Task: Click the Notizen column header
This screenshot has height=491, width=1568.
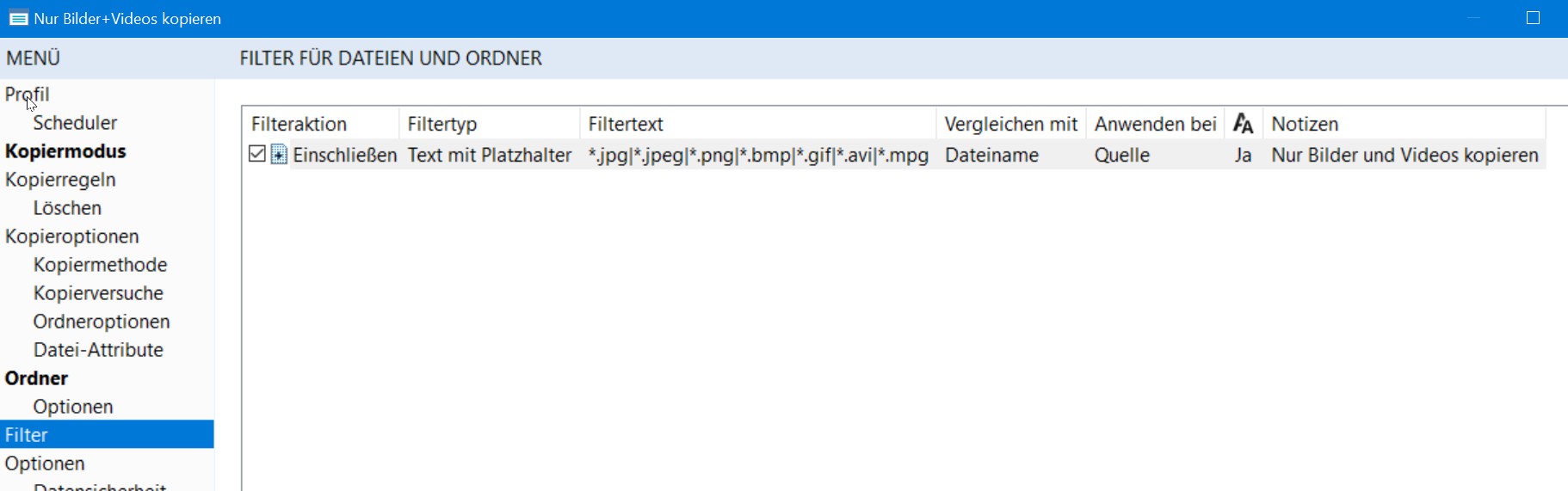Action: click(1305, 124)
